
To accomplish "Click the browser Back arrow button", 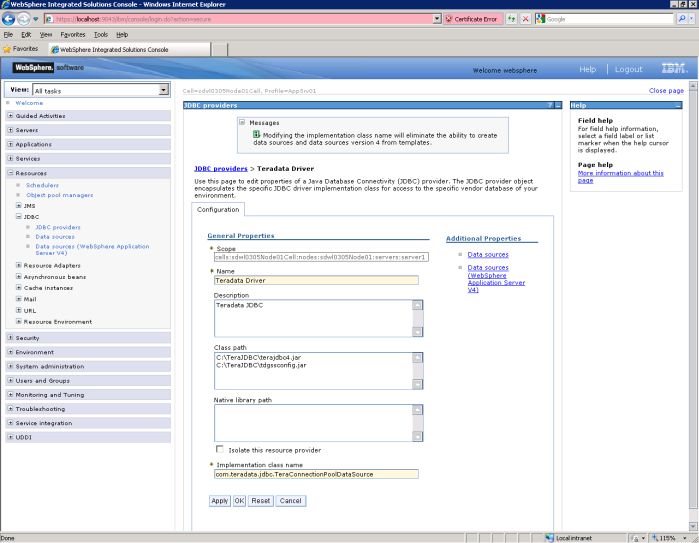I will tap(8, 19).
